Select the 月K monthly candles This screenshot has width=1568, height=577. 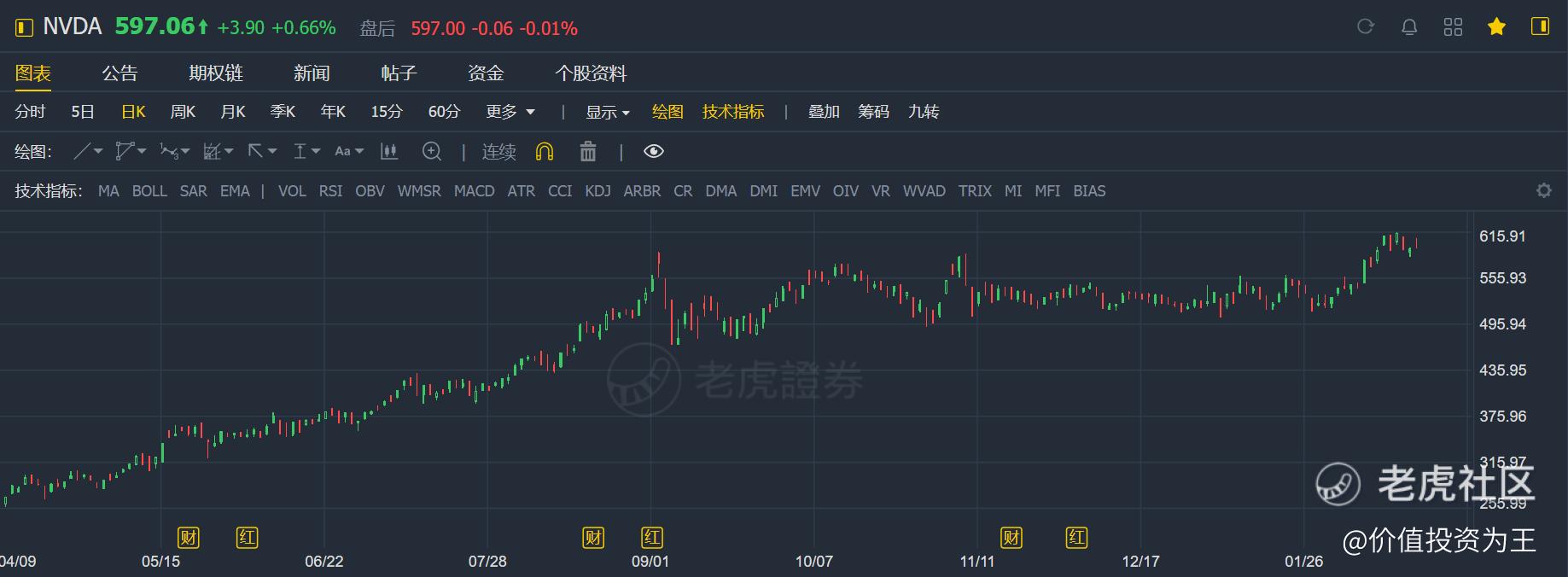coord(233,112)
